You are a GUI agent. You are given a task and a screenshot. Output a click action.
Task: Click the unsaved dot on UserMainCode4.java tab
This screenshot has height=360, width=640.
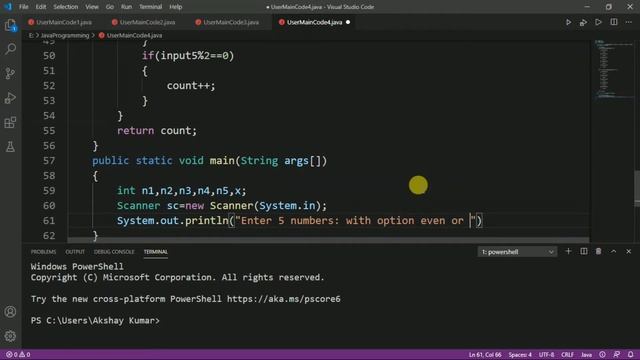click(348, 22)
